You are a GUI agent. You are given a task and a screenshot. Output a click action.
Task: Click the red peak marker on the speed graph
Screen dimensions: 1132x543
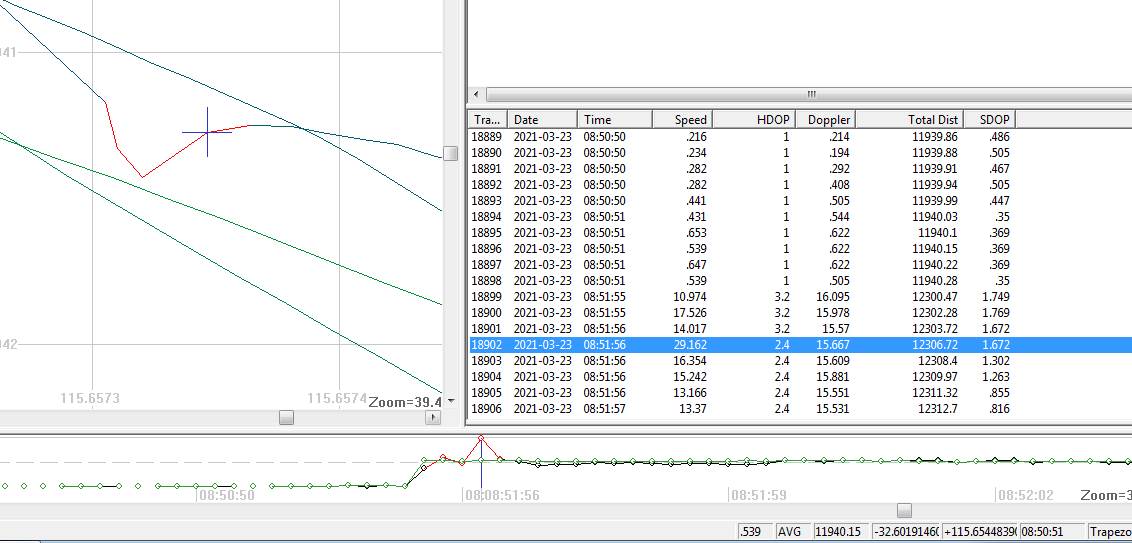482,438
